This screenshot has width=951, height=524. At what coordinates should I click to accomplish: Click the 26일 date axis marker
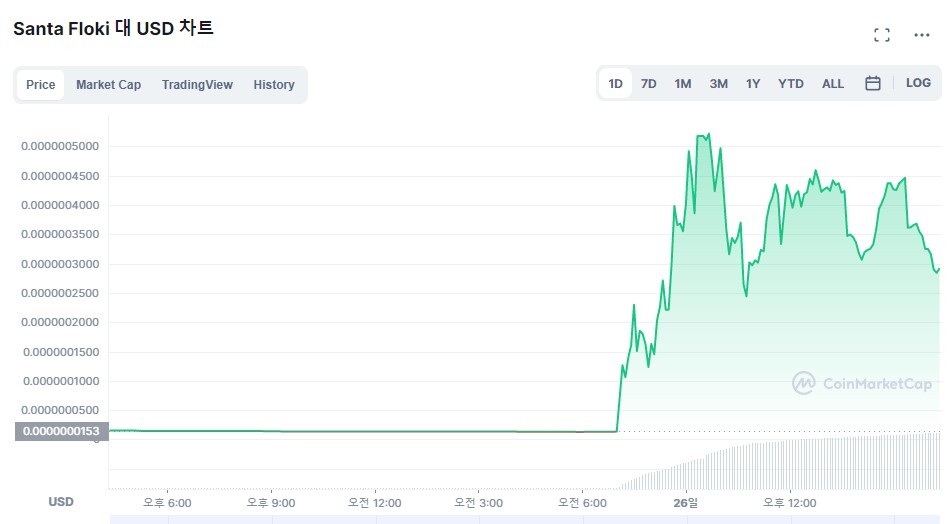[686, 503]
